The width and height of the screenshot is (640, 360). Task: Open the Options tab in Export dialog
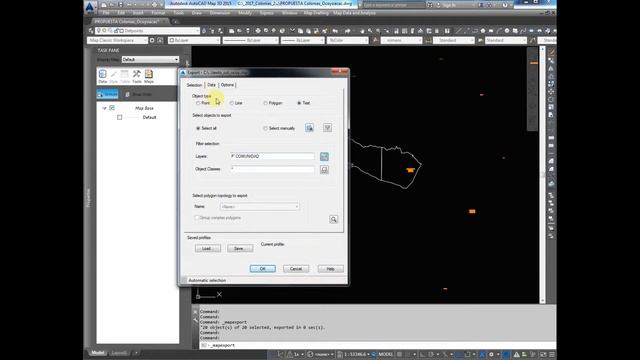(x=227, y=85)
